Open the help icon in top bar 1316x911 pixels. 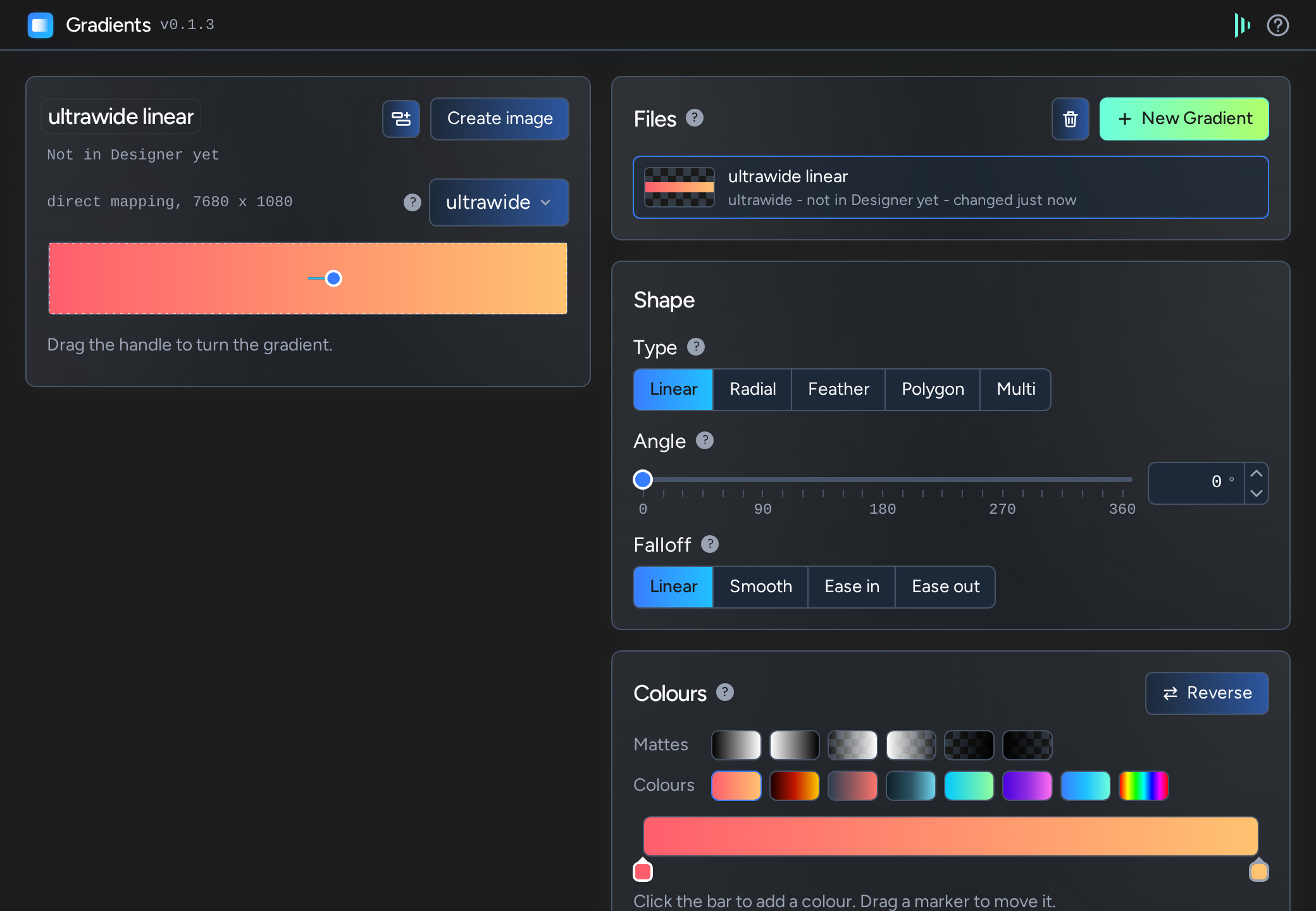tap(1277, 25)
